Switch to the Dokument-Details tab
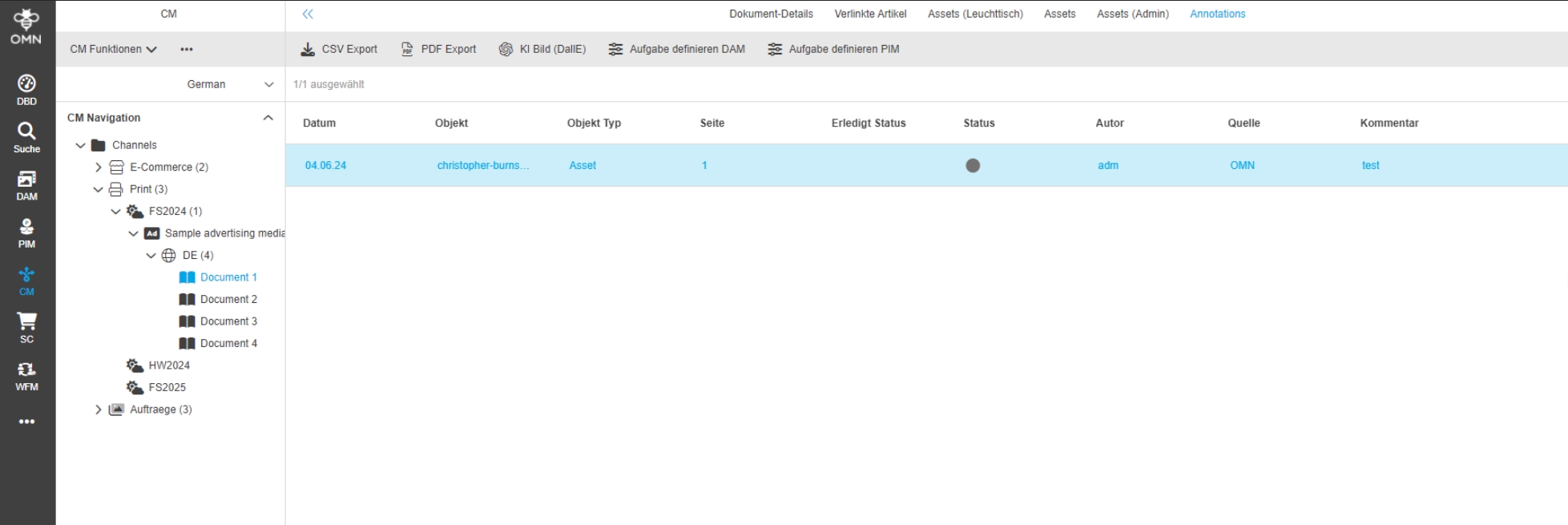Image resolution: width=1568 pixels, height=525 pixels. (x=771, y=14)
